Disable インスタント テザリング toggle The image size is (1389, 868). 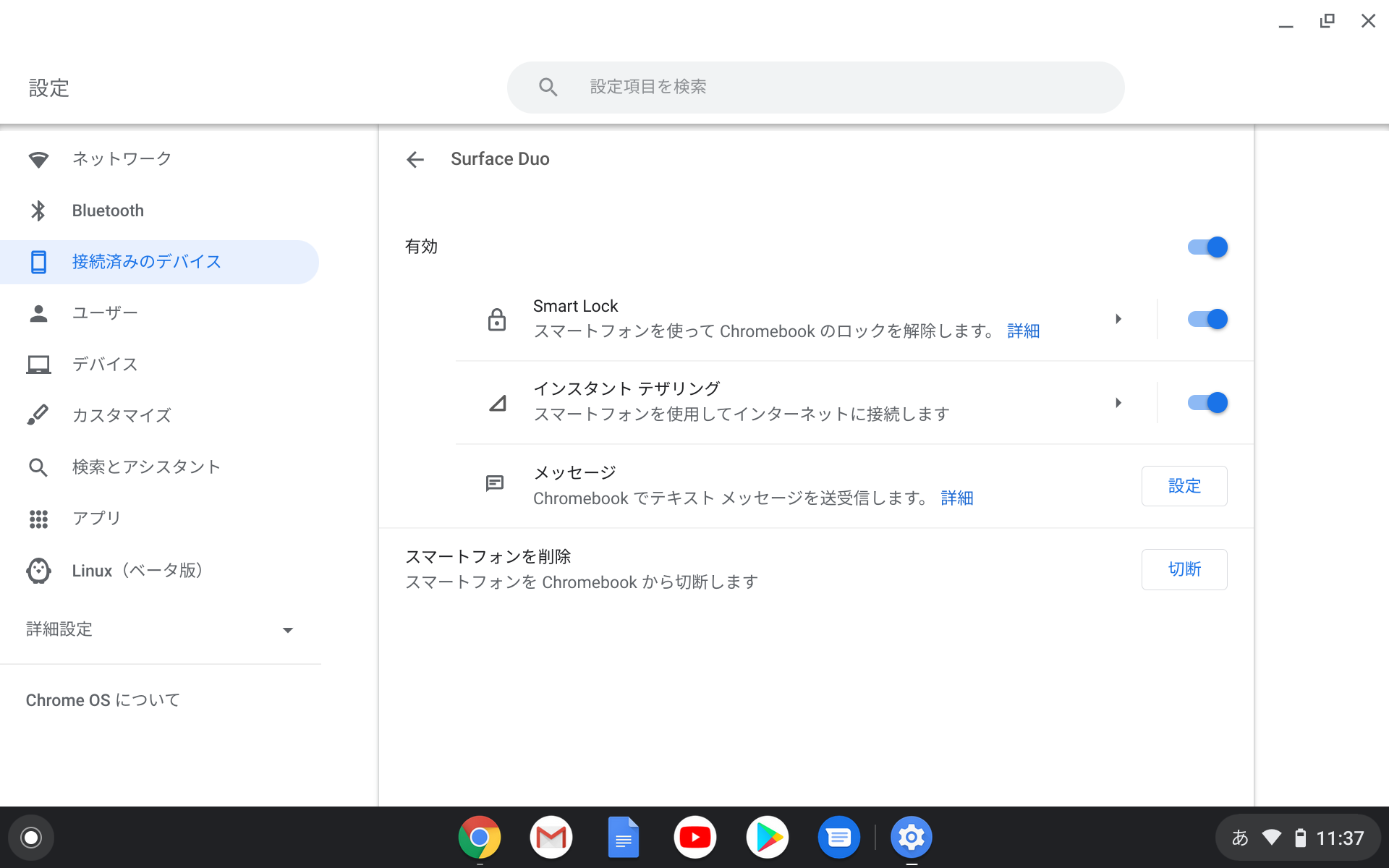click(x=1207, y=402)
